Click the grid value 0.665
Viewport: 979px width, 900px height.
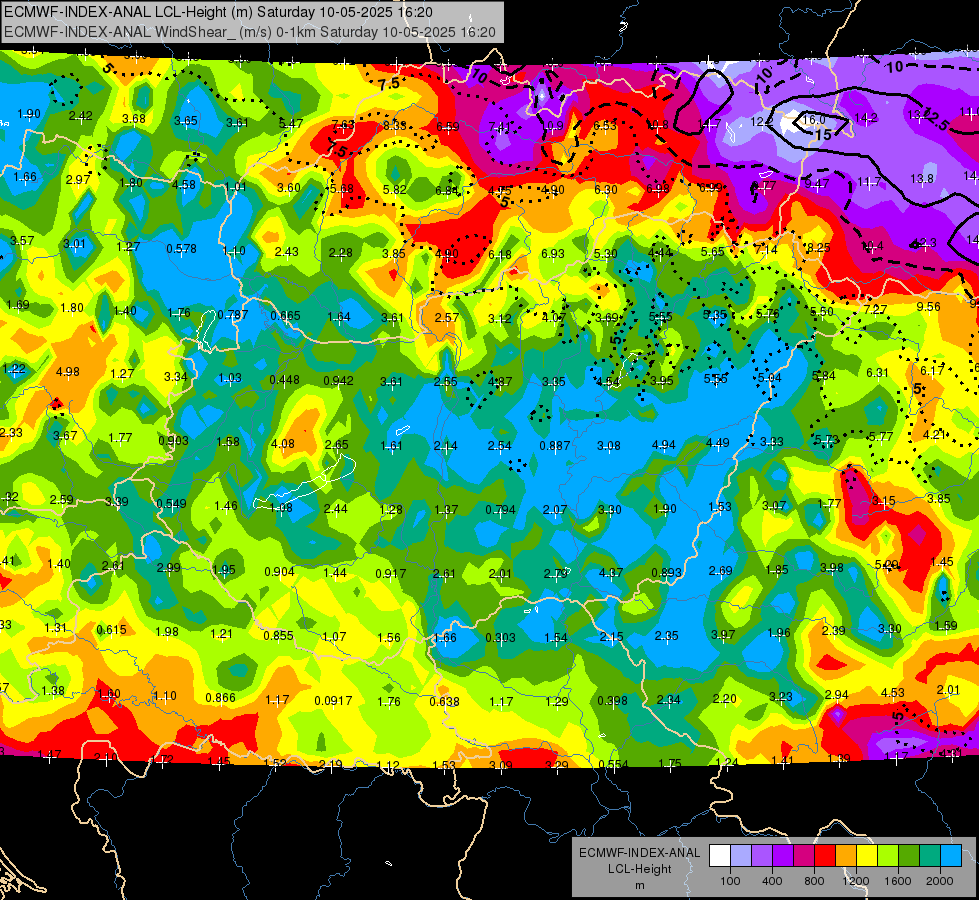(285, 316)
